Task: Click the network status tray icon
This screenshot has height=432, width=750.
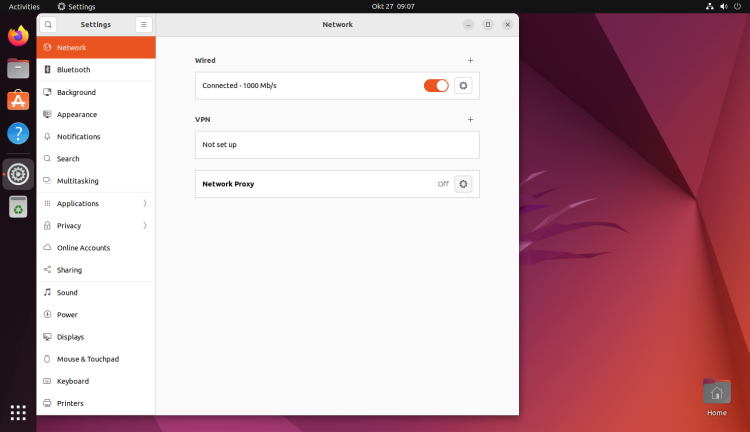Action: tap(710, 6)
